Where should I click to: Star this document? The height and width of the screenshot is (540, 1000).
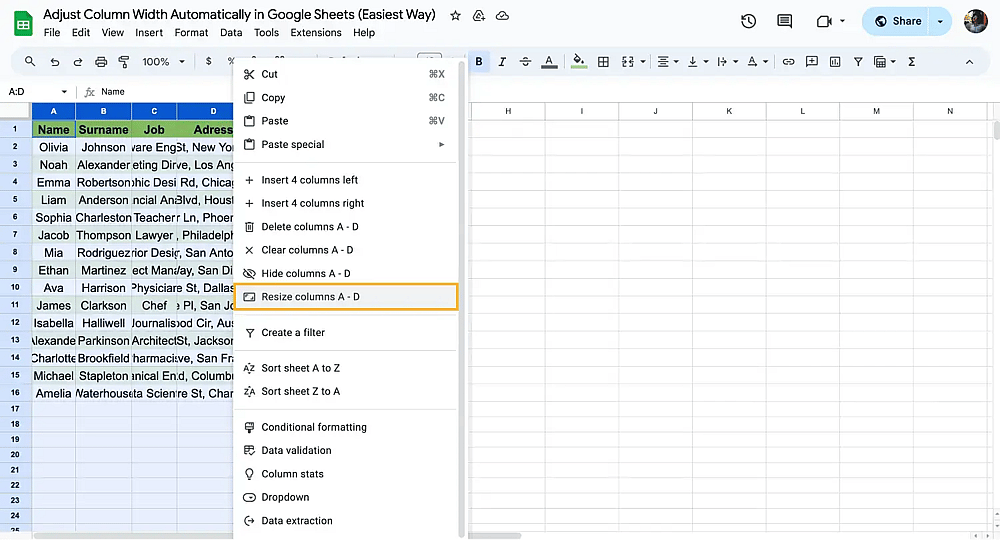pyautogui.click(x=455, y=15)
